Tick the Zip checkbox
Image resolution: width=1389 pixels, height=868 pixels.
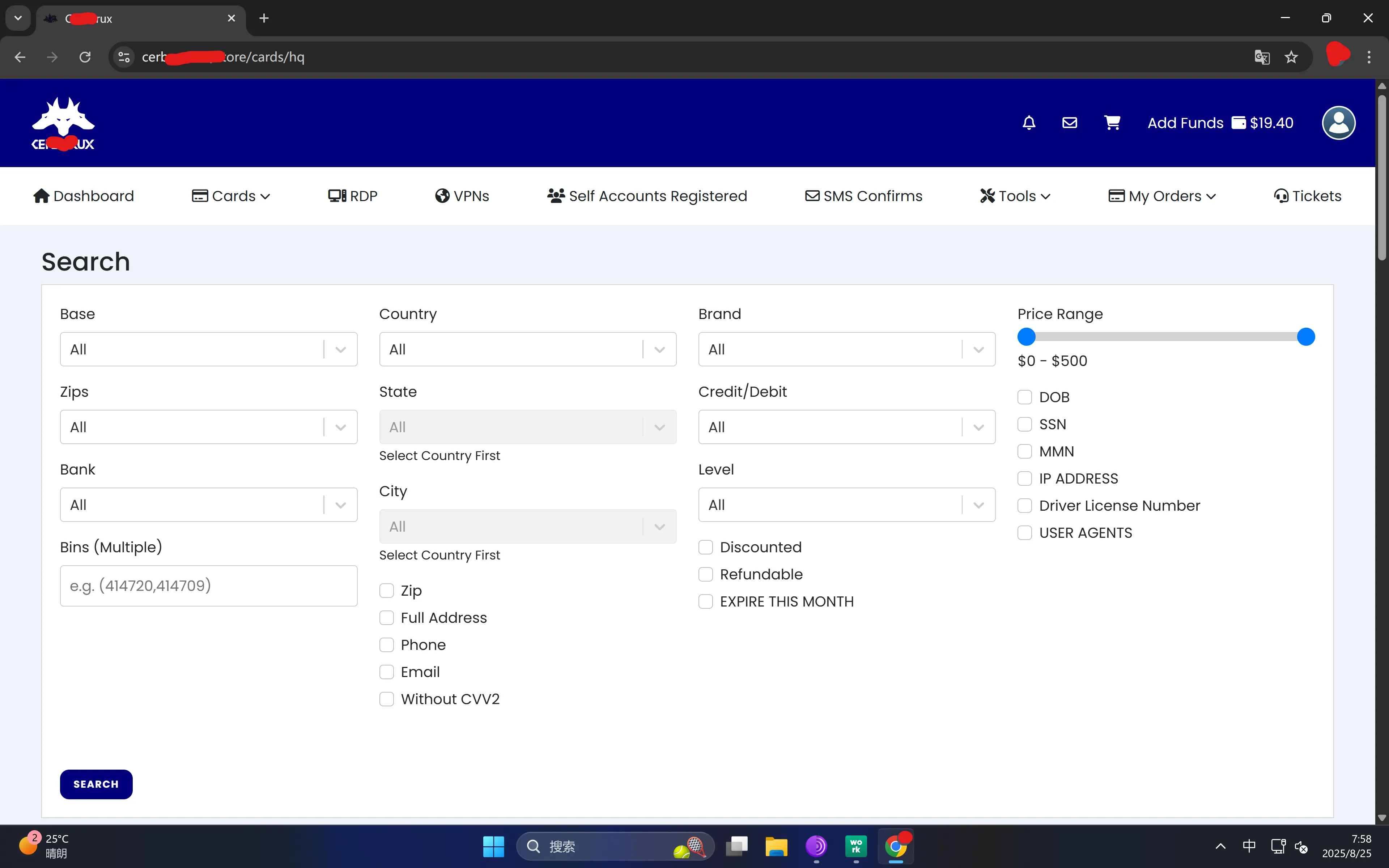pyautogui.click(x=386, y=591)
